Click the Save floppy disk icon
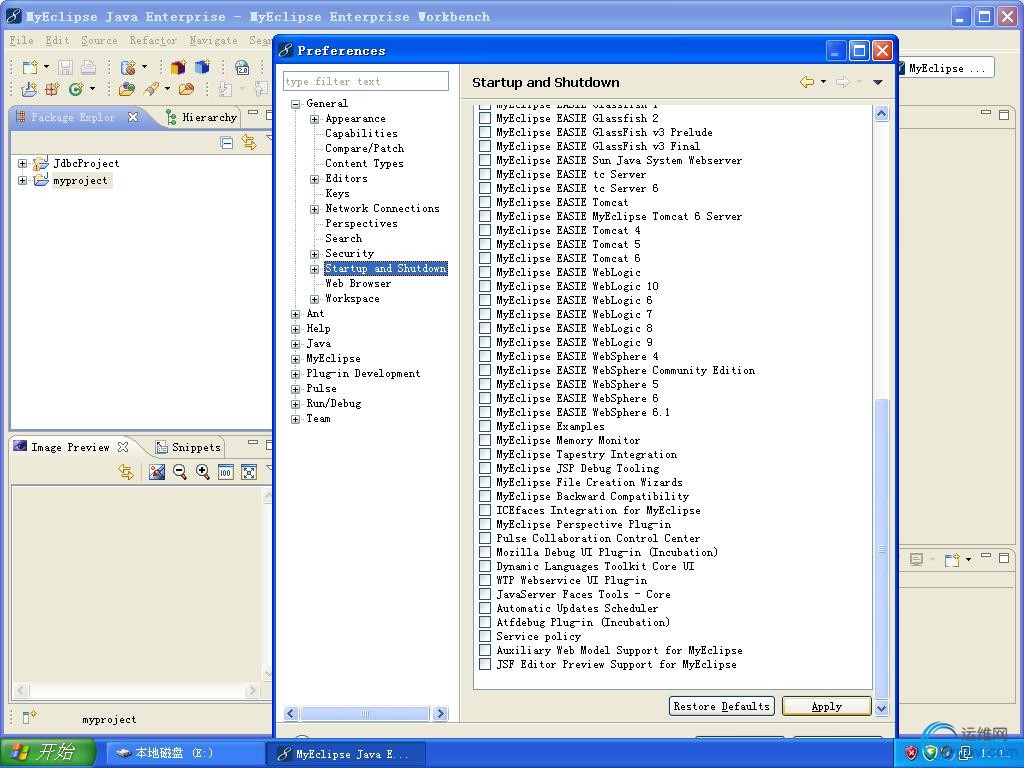This screenshot has height=768, width=1024. (x=65, y=67)
